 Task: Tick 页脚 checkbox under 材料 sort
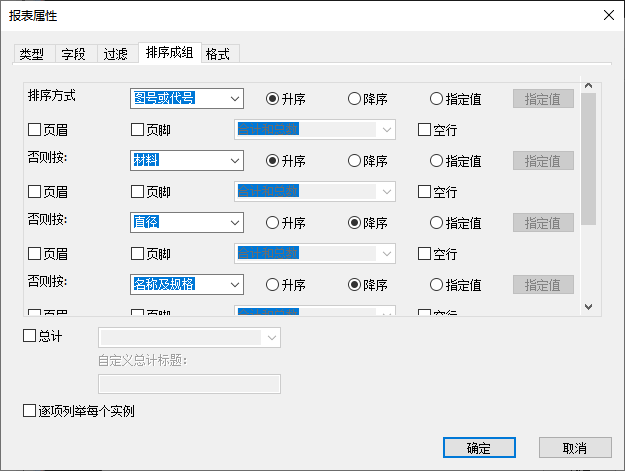tap(138, 192)
